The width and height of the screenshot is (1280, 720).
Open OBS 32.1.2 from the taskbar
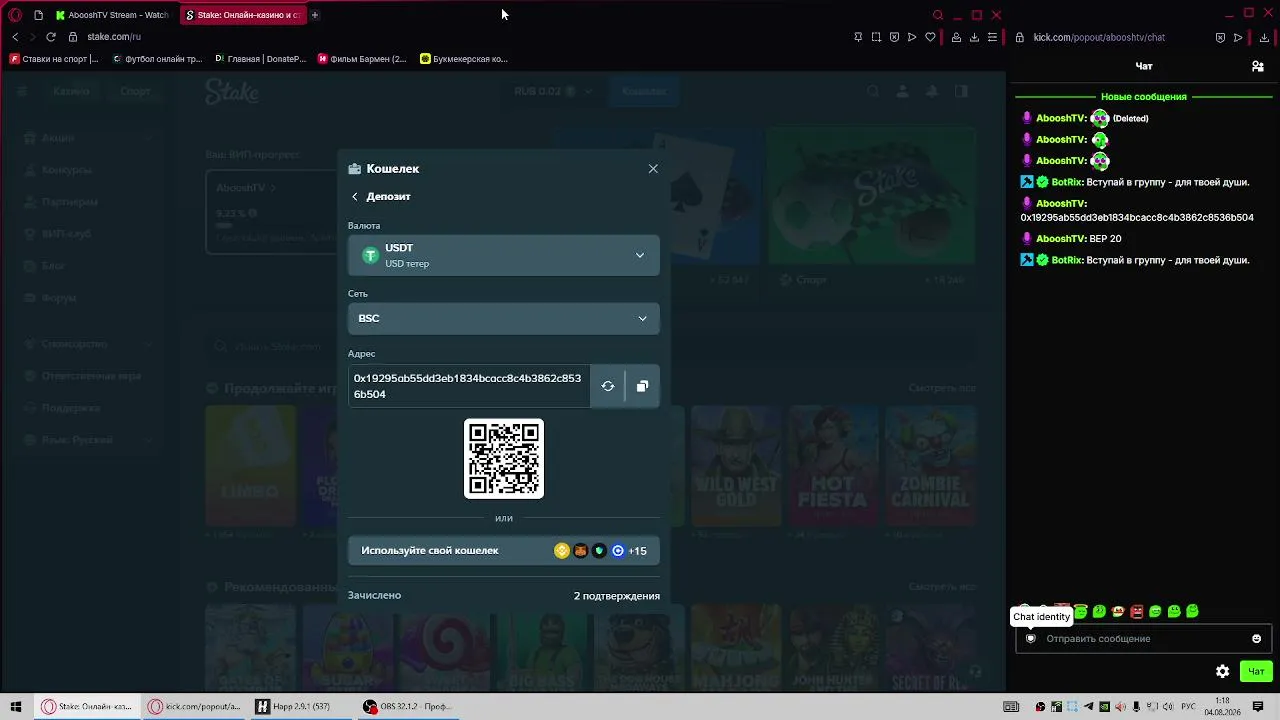(x=407, y=707)
